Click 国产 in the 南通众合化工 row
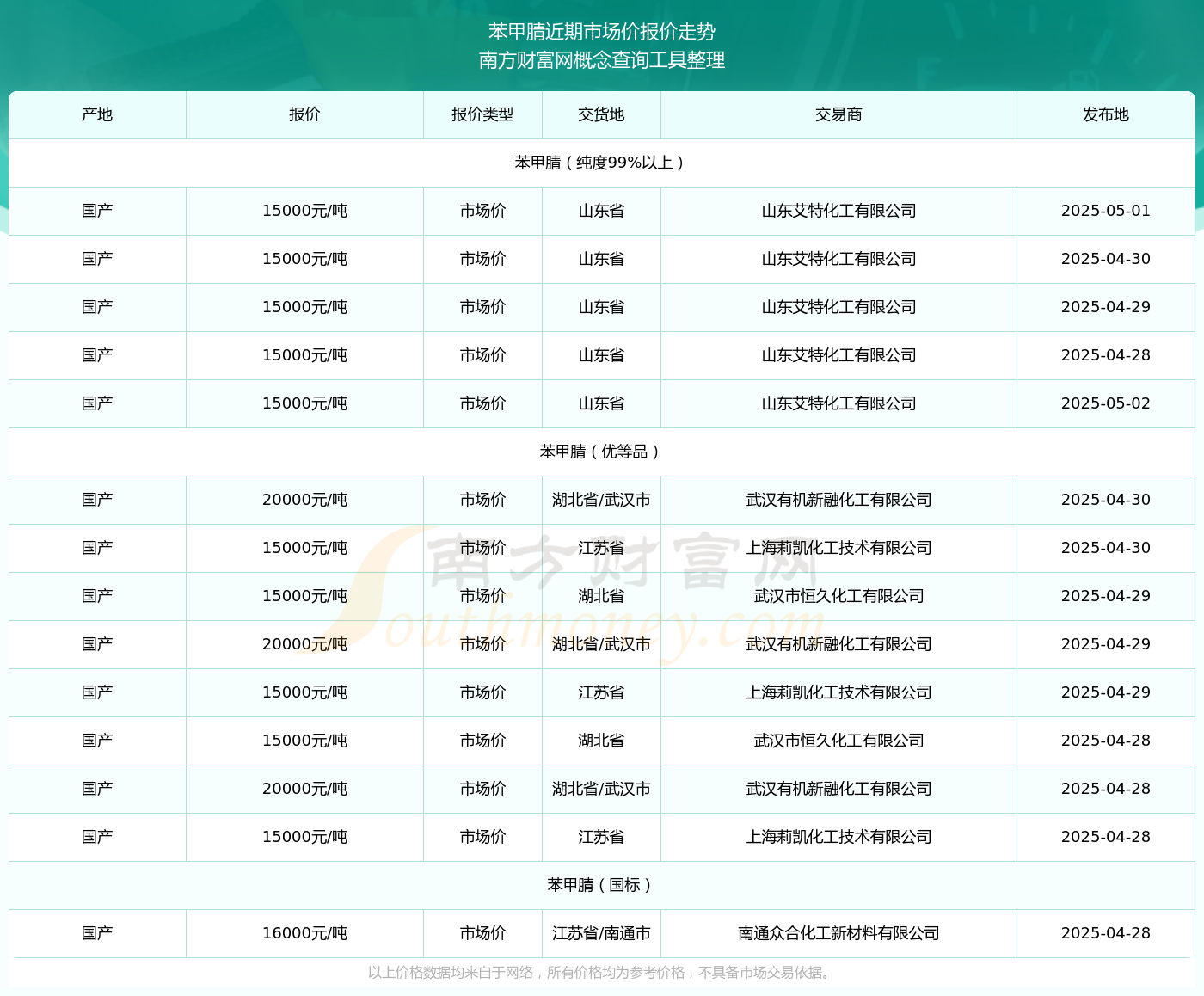This screenshot has width=1204, height=996. point(97,933)
